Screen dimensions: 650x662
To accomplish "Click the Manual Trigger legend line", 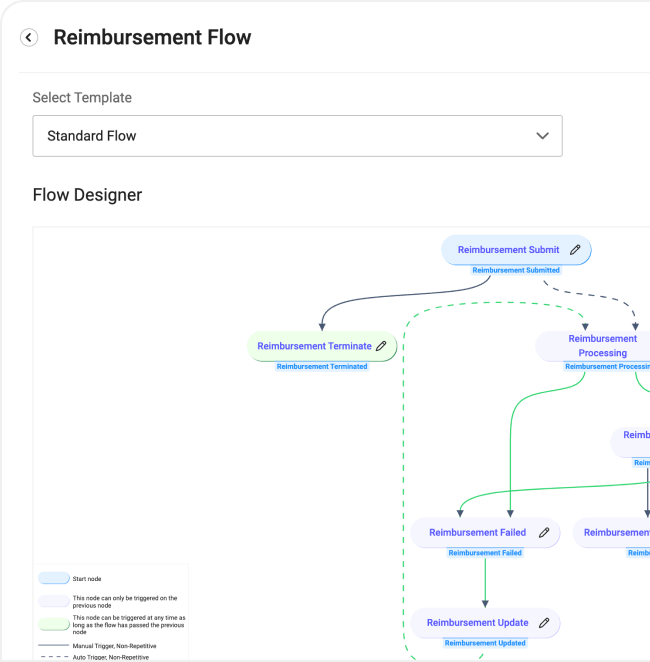I will pos(54,645).
